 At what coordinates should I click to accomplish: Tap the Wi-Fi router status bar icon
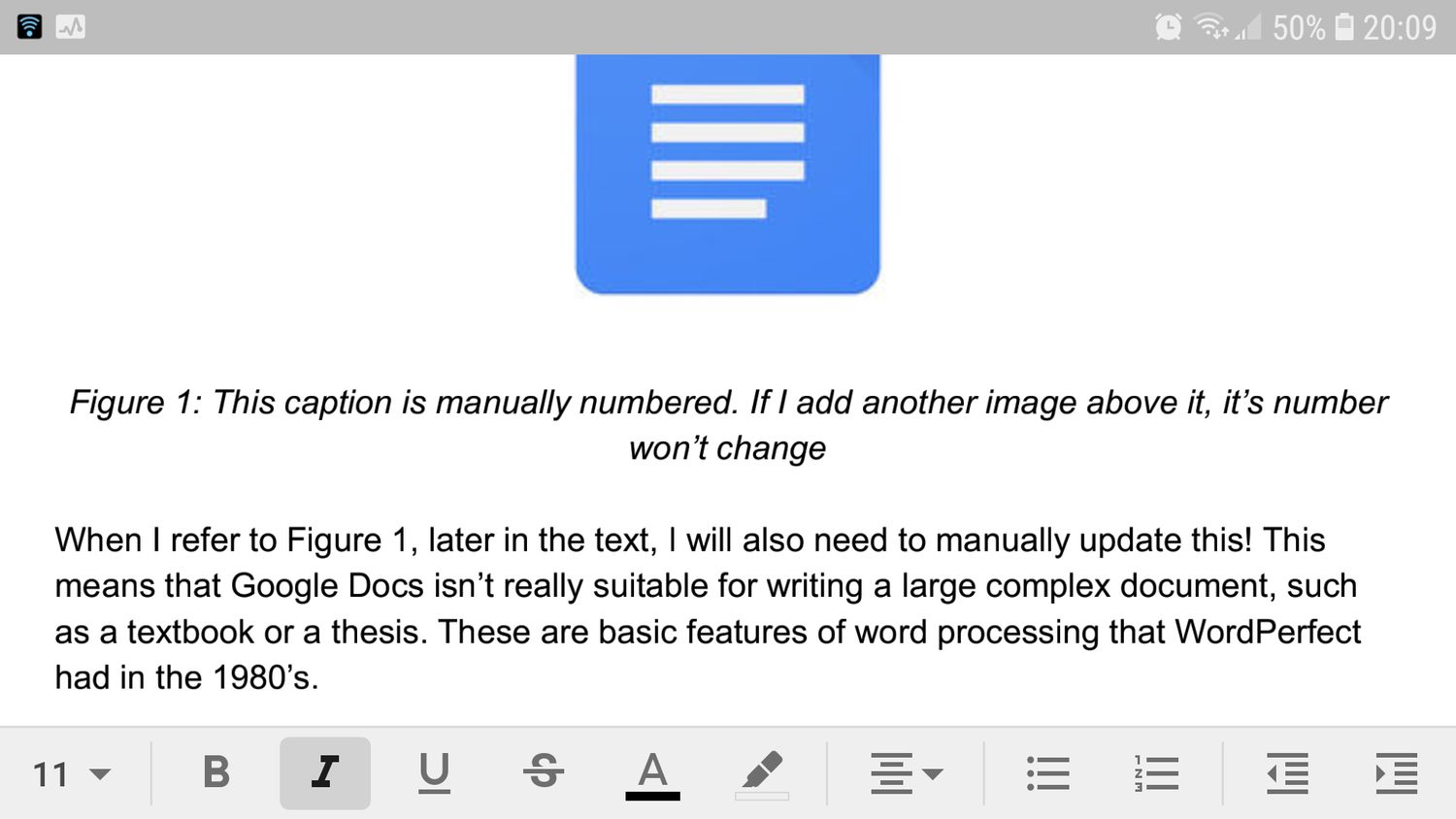(30, 26)
